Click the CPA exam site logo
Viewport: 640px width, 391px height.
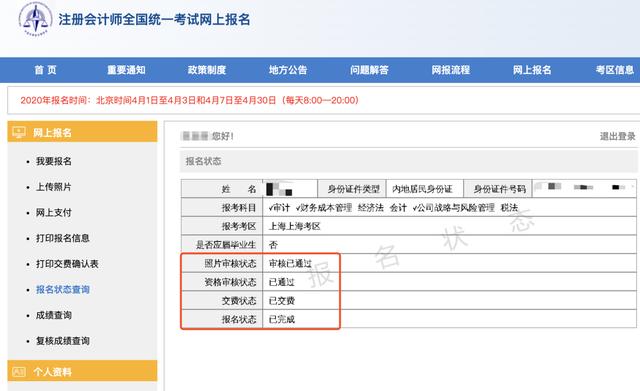point(36,19)
